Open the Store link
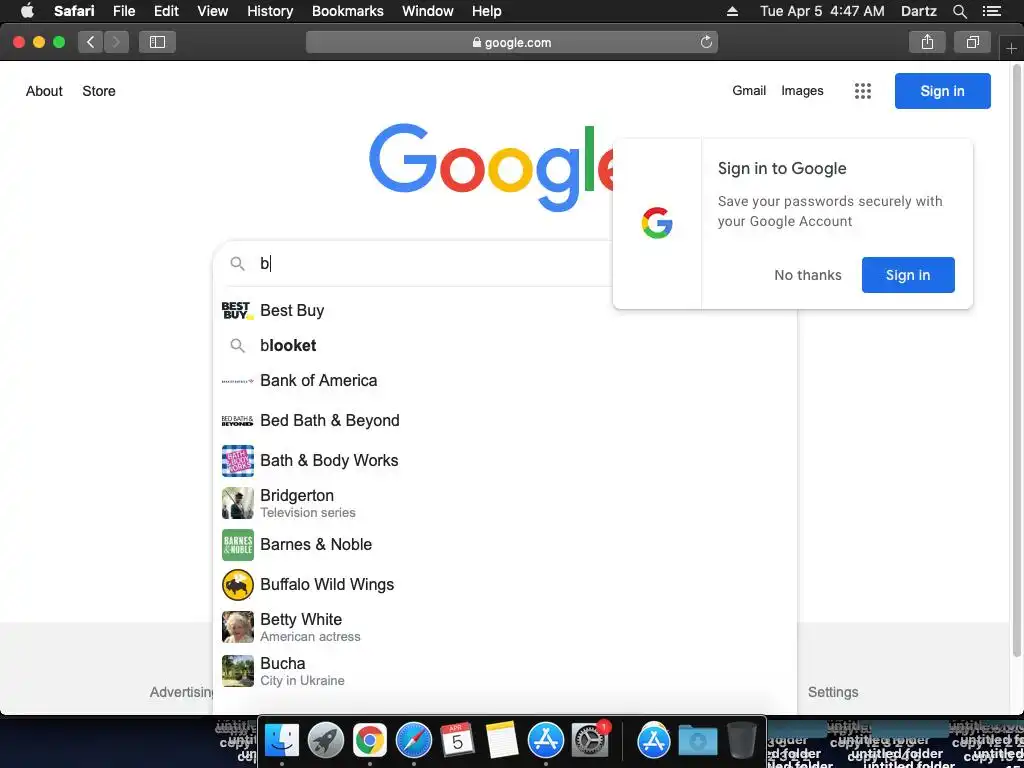 [x=99, y=91]
